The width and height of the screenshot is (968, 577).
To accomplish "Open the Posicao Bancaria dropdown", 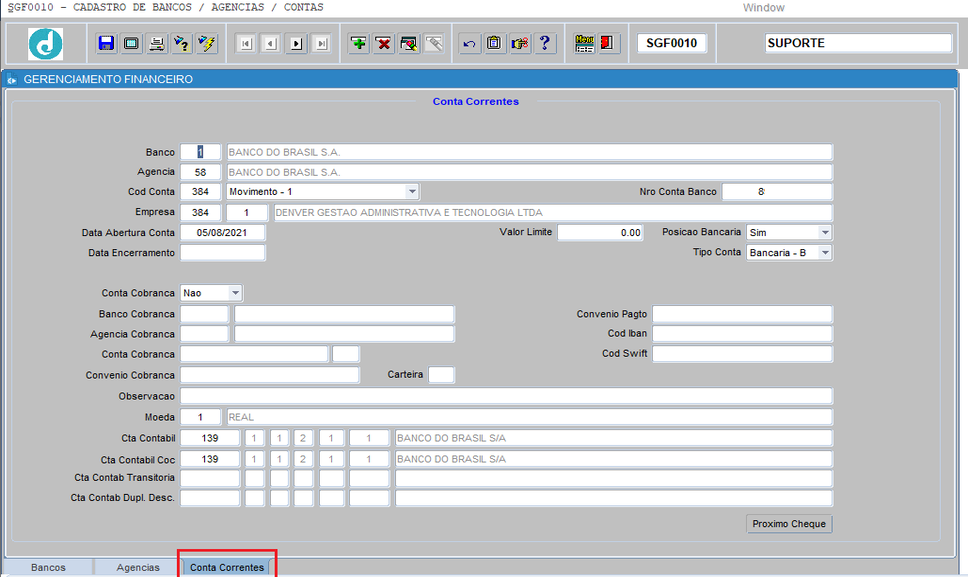I will (825, 233).
